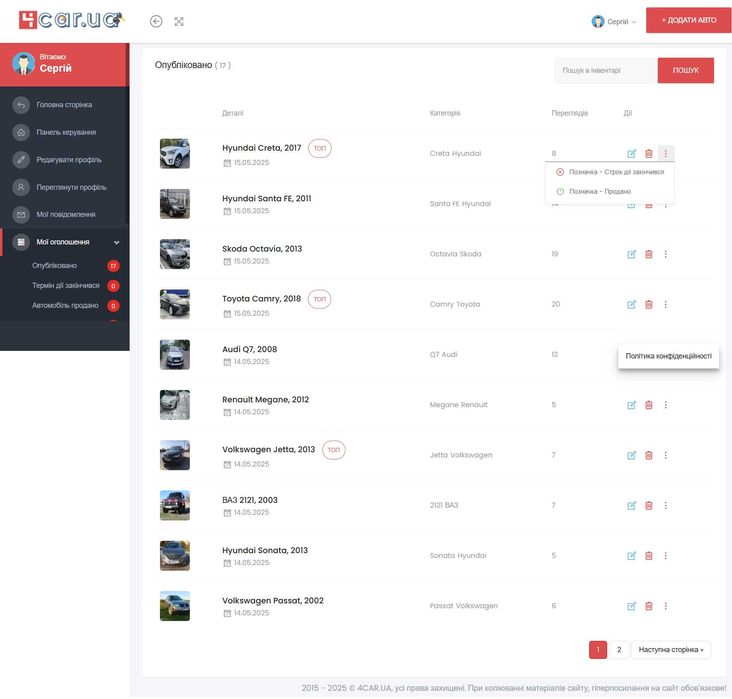
Task: Click the ПОШУК search button
Action: (x=685, y=71)
